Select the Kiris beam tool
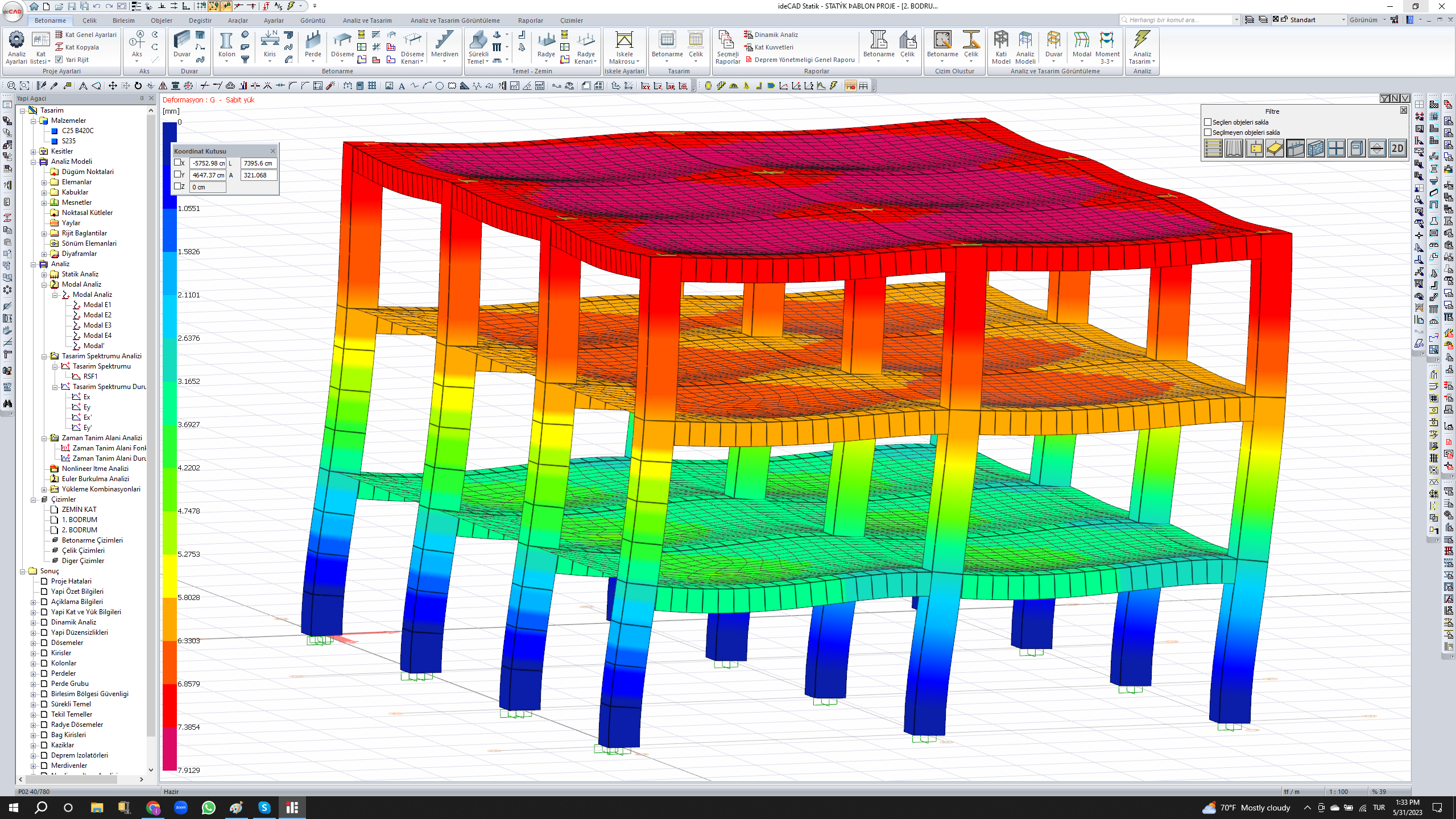 pyautogui.click(x=270, y=45)
